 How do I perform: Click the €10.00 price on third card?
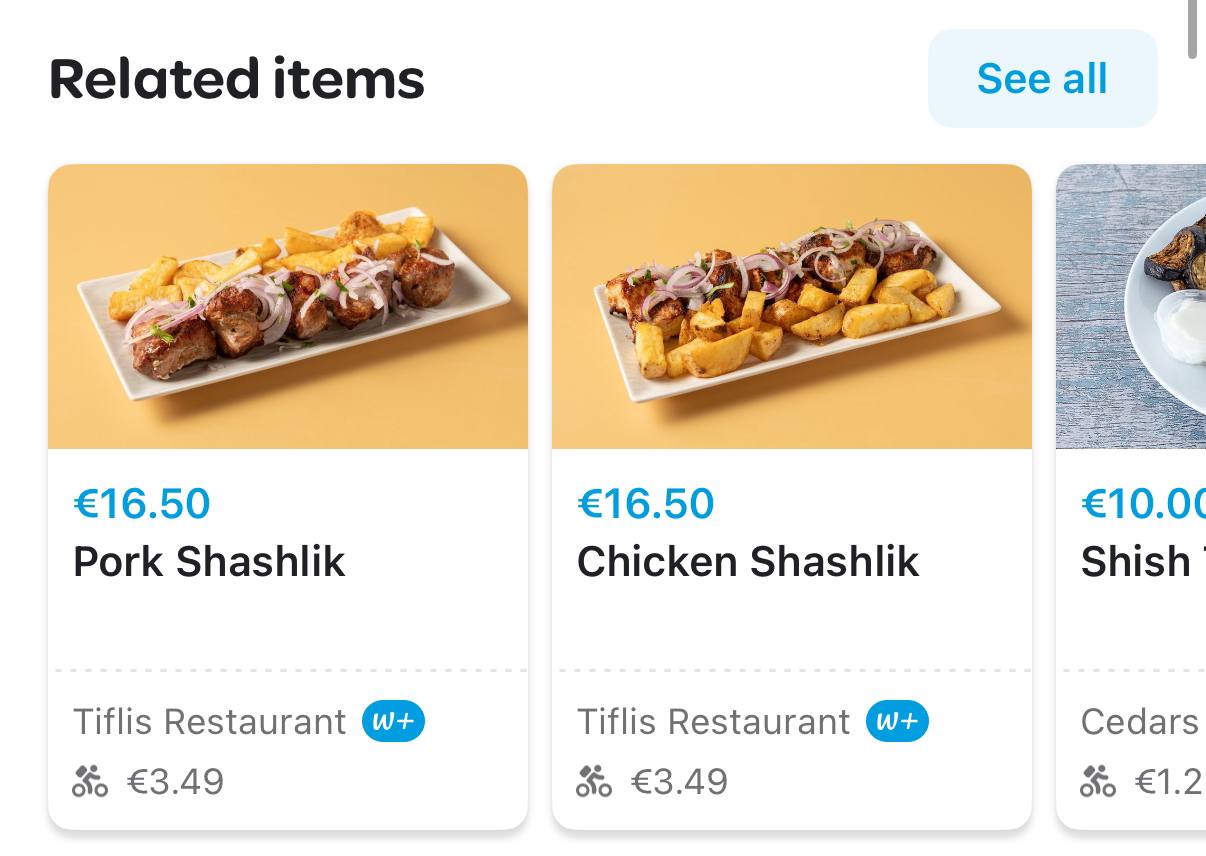(x=1142, y=504)
